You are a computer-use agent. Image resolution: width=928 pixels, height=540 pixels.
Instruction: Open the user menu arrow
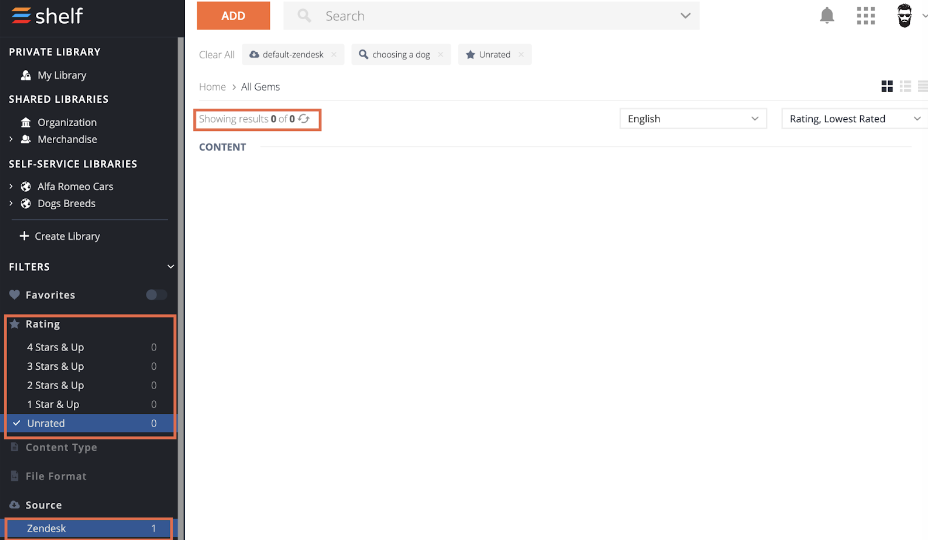924,16
